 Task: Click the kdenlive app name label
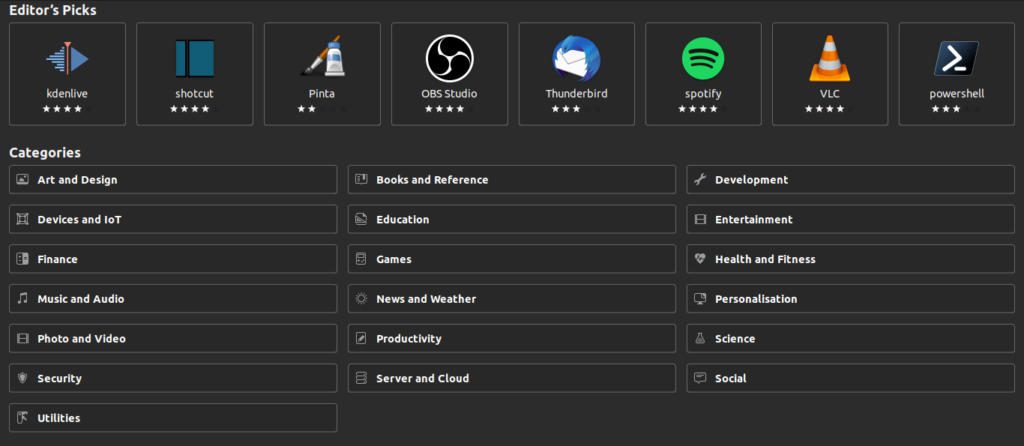pos(67,93)
